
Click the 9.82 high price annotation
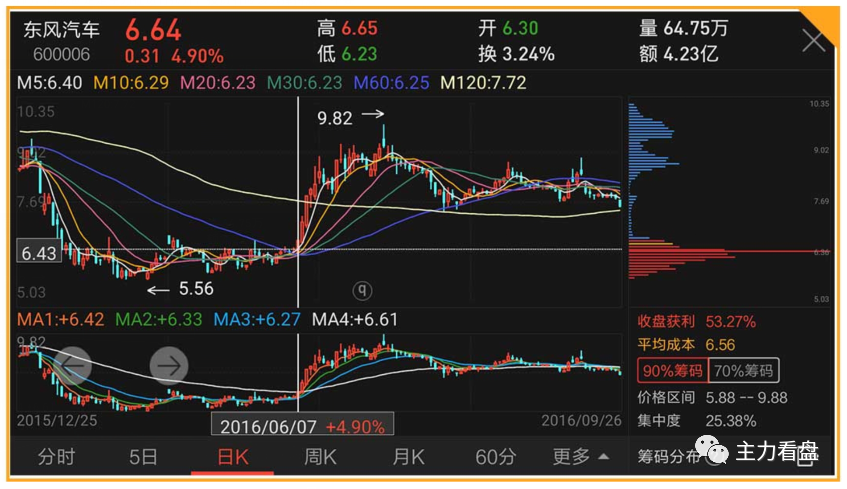pyautogui.click(x=335, y=118)
